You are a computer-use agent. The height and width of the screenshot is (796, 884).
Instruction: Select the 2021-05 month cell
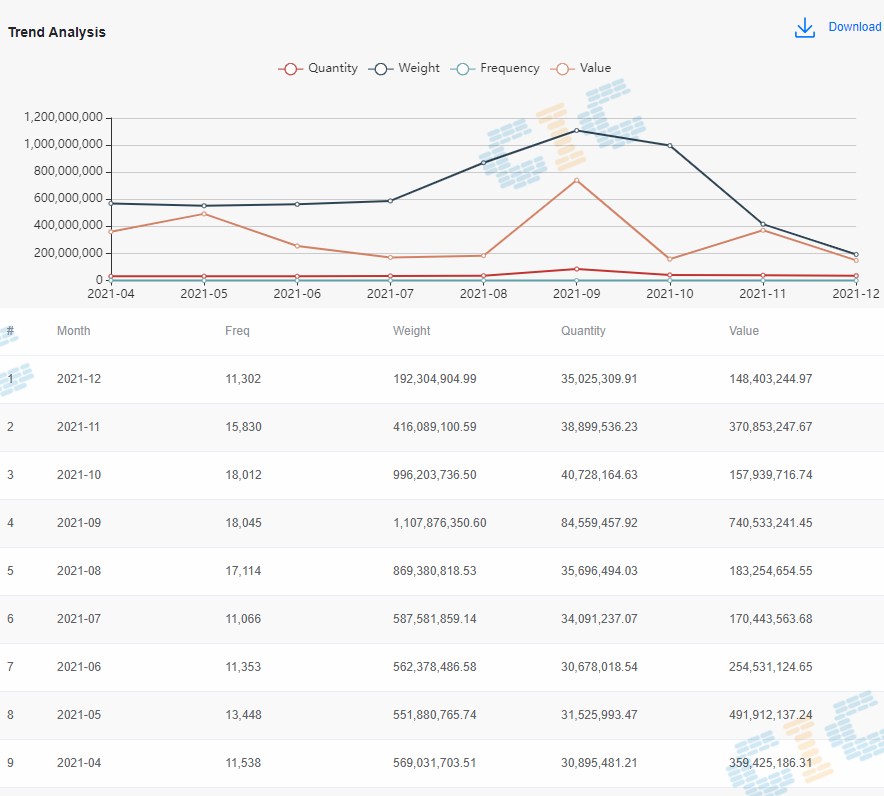79,715
